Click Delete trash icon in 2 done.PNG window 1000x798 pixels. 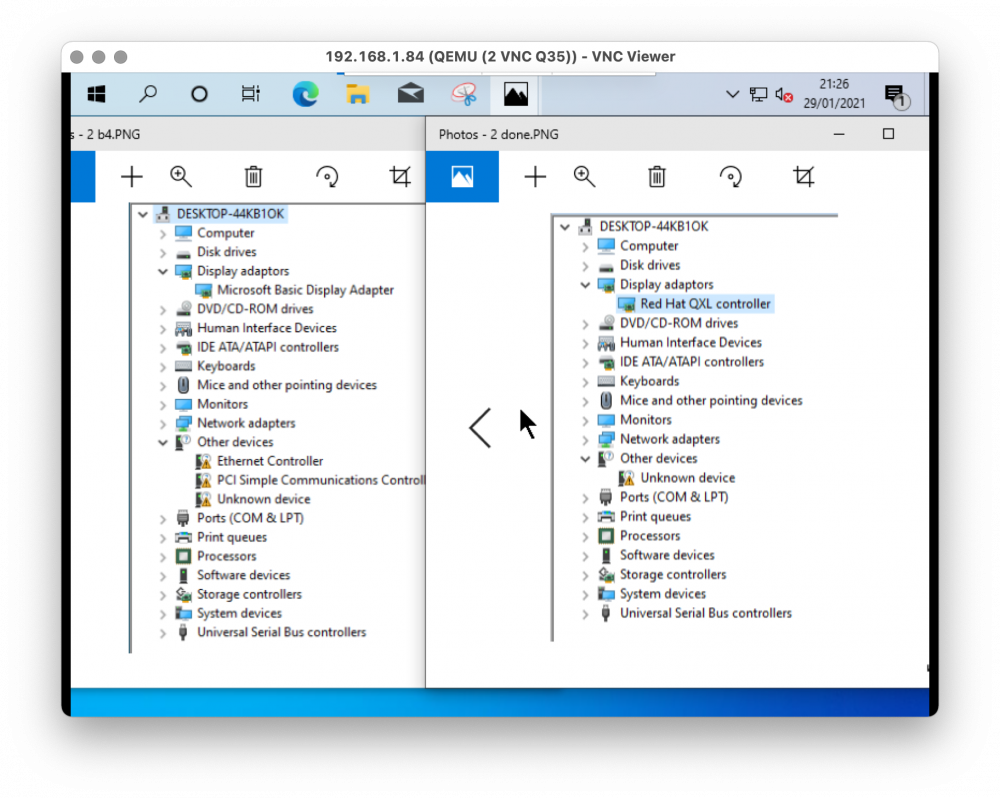[657, 177]
